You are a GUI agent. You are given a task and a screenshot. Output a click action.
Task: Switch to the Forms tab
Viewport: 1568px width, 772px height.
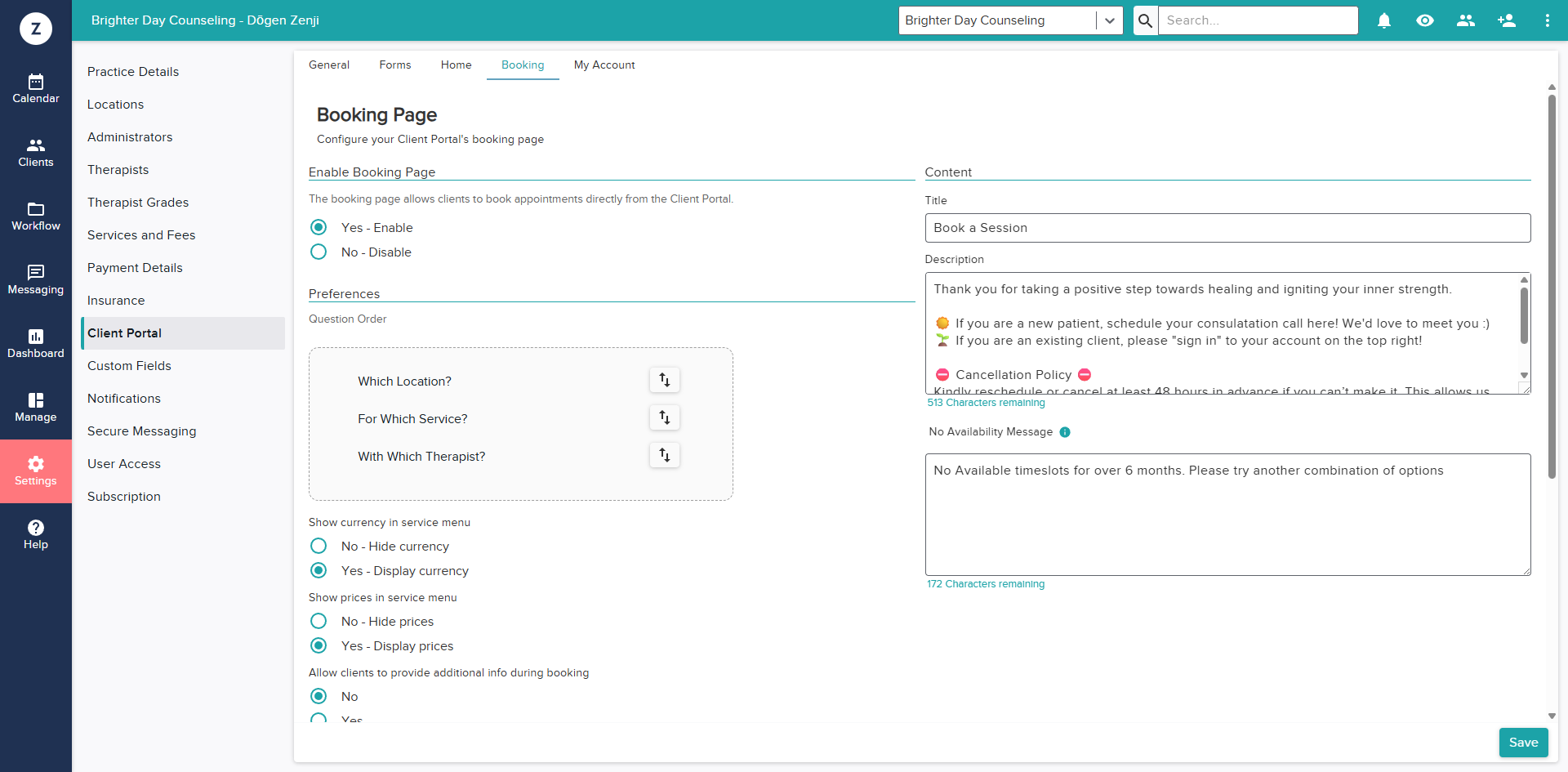click(395, 65)
